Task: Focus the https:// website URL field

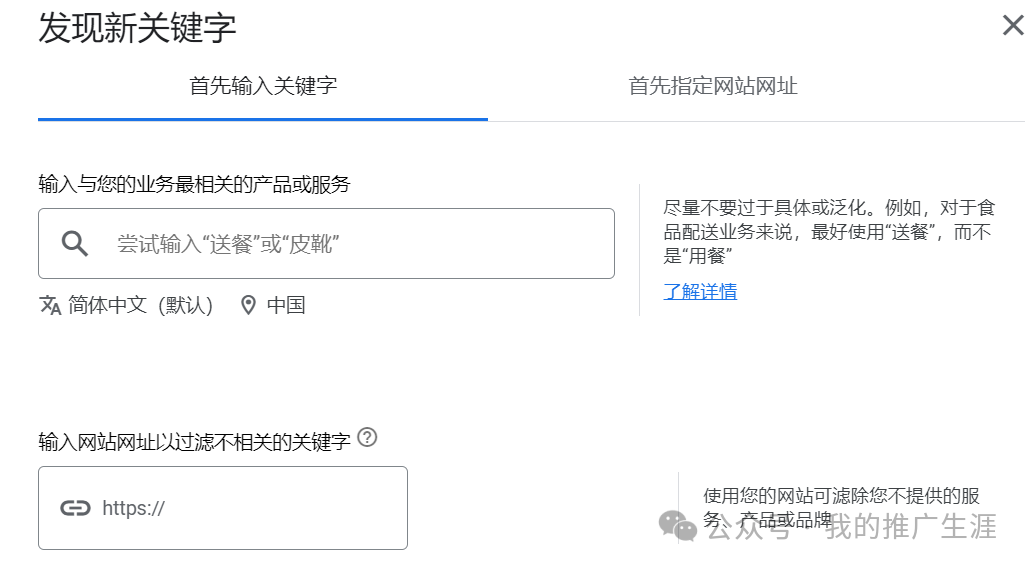Action: click(x=250, y=508)
